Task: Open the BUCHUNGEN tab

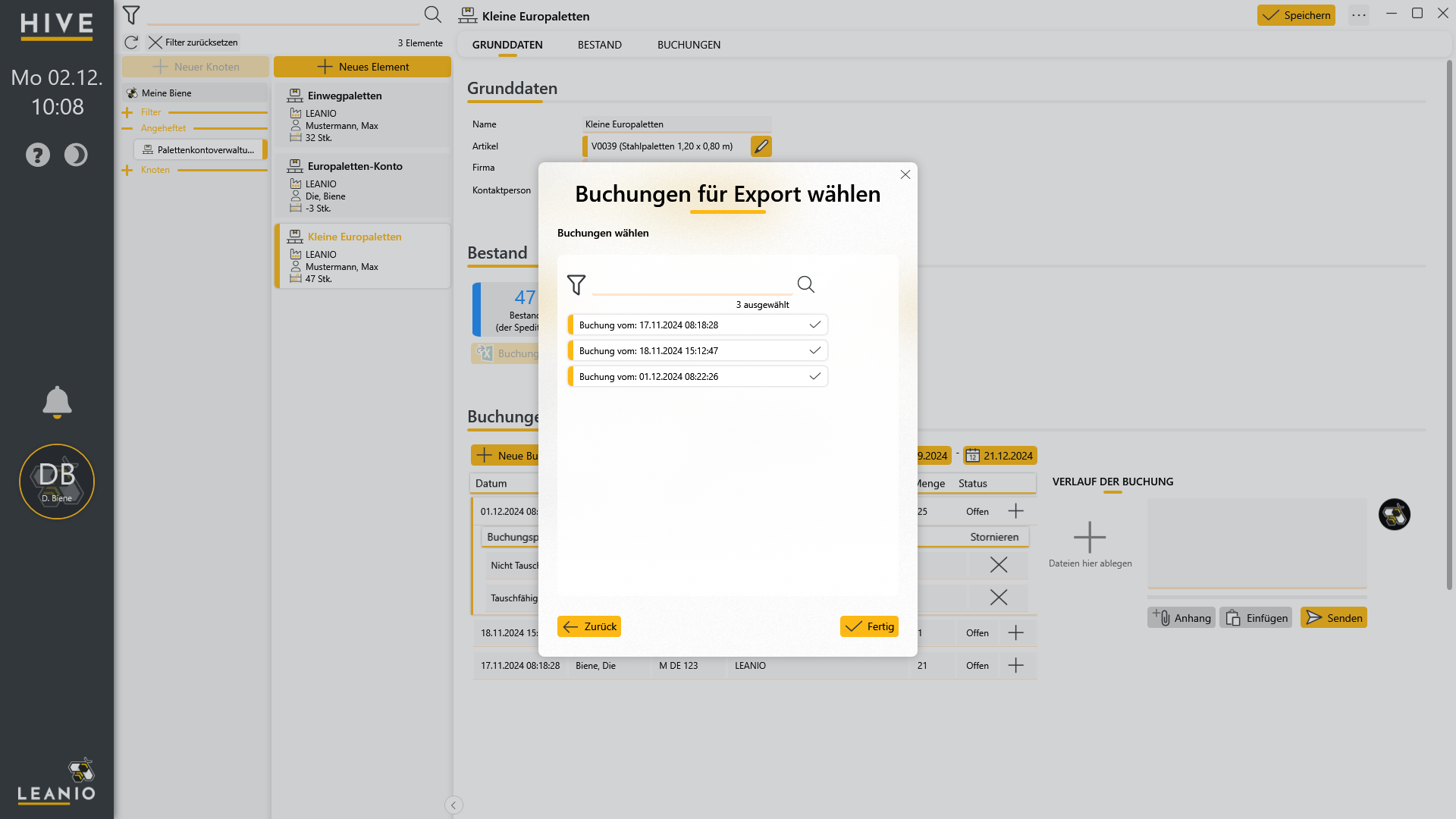Action: point(689,45)
